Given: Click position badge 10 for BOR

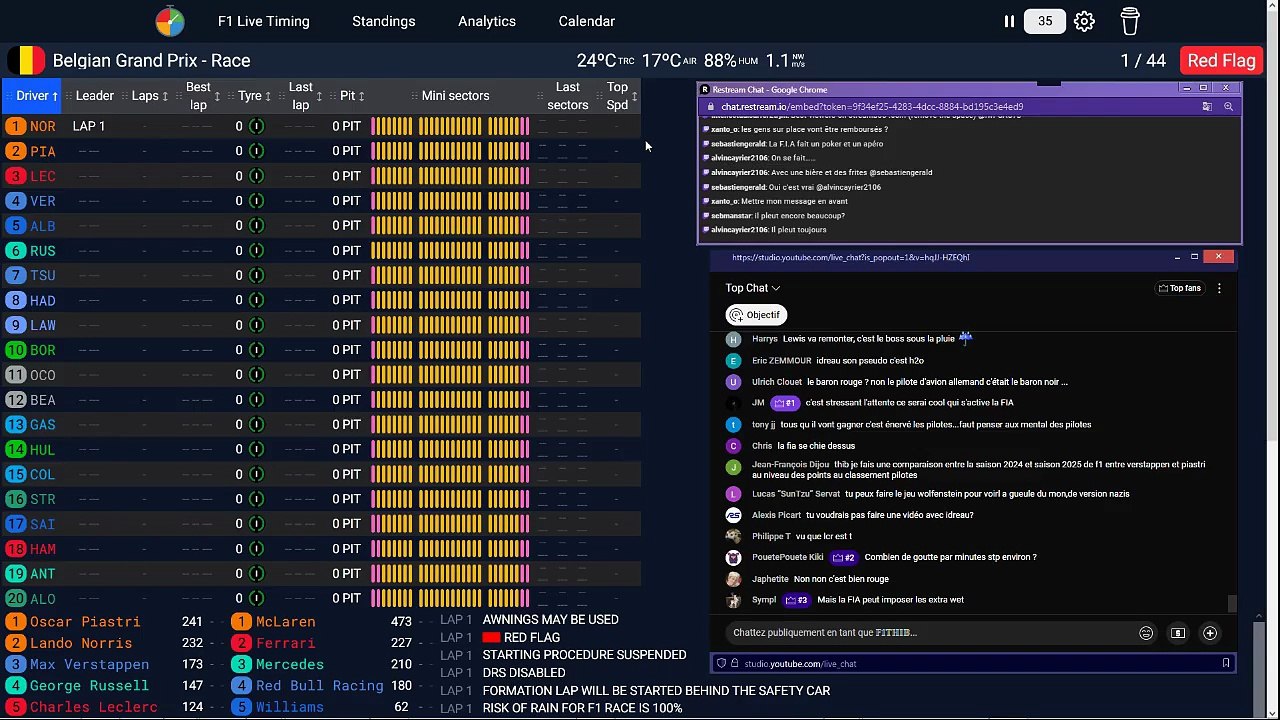Looking at the screenshot, I should pyautogui.click(x=15, y=350).
